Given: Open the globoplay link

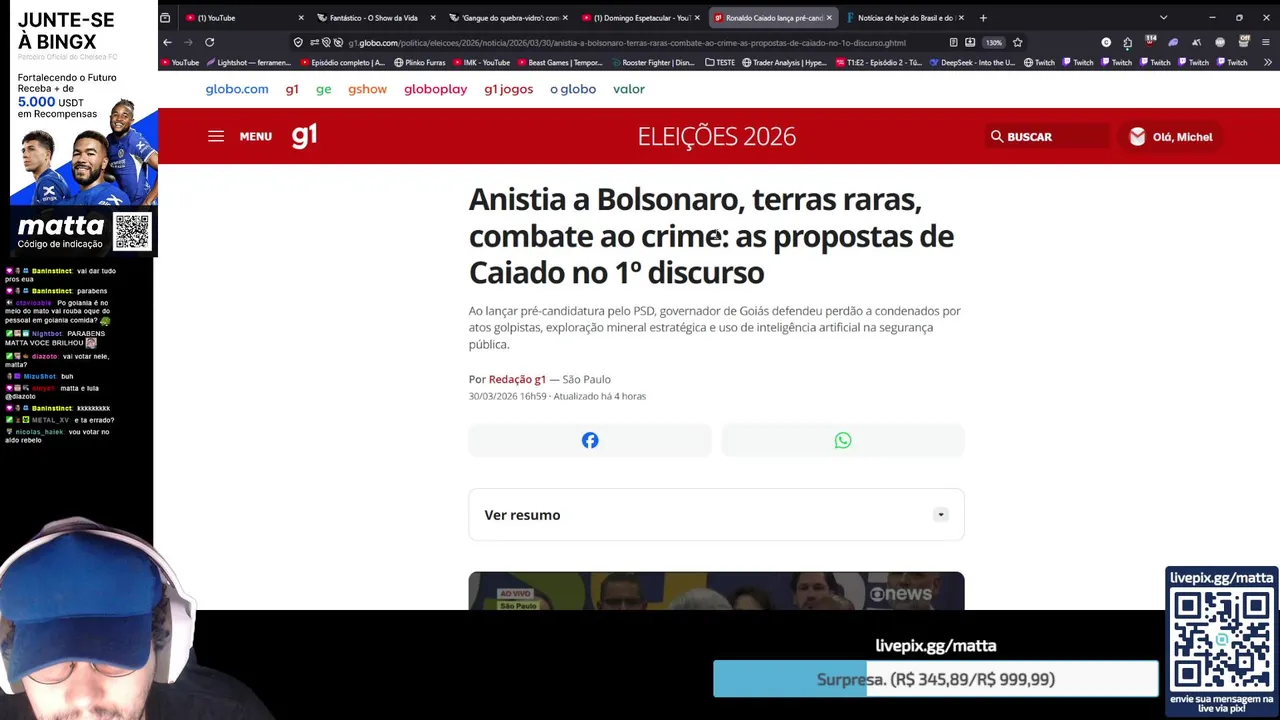Looking at the screenshot, I should [435, 89].
